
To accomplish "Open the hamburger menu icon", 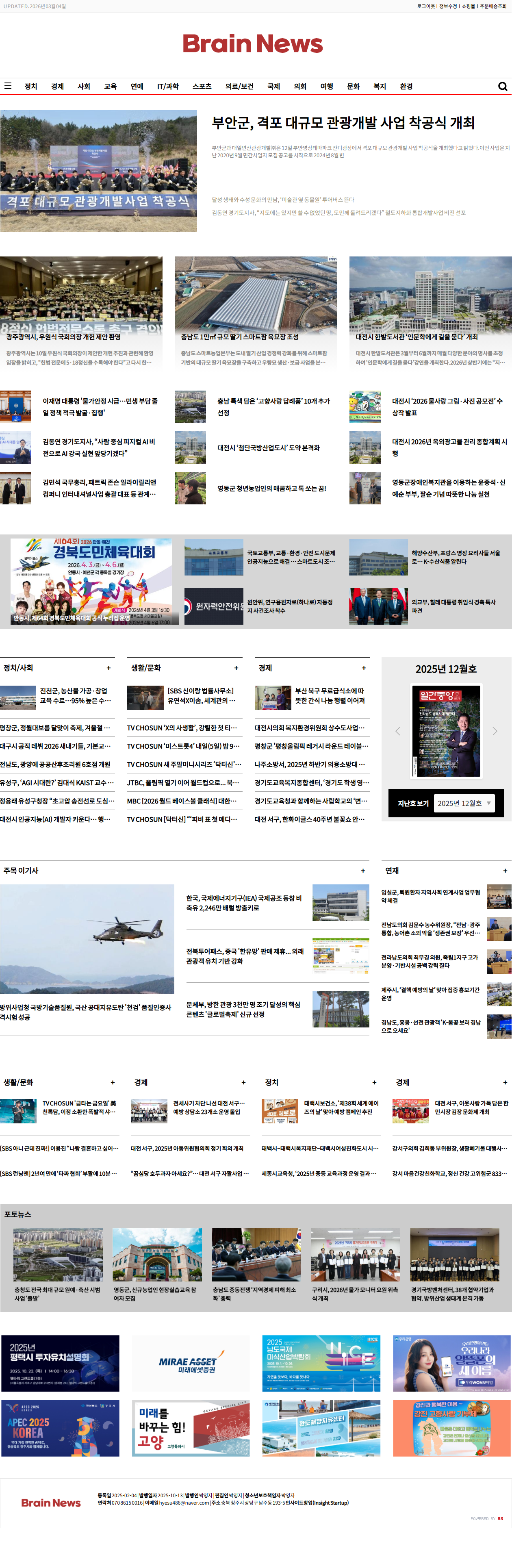I will click(8, 86).
